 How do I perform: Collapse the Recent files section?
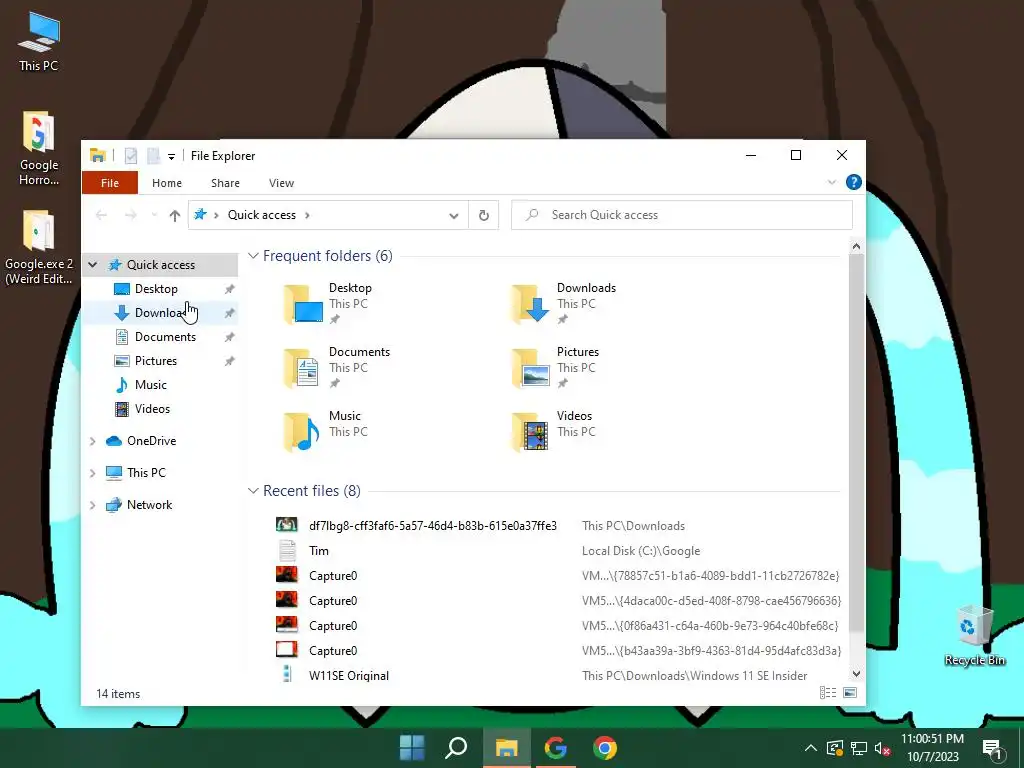[253, 491]
